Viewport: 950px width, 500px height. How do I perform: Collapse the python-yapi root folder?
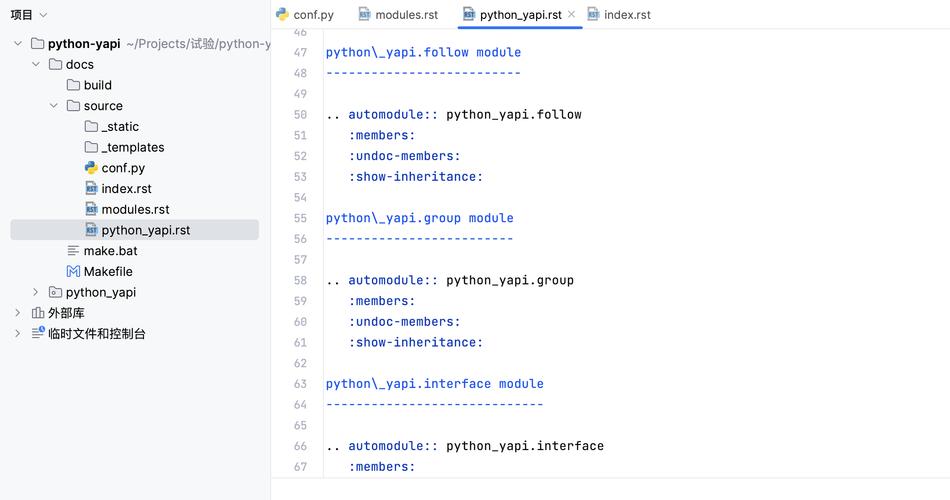(18, 44)
